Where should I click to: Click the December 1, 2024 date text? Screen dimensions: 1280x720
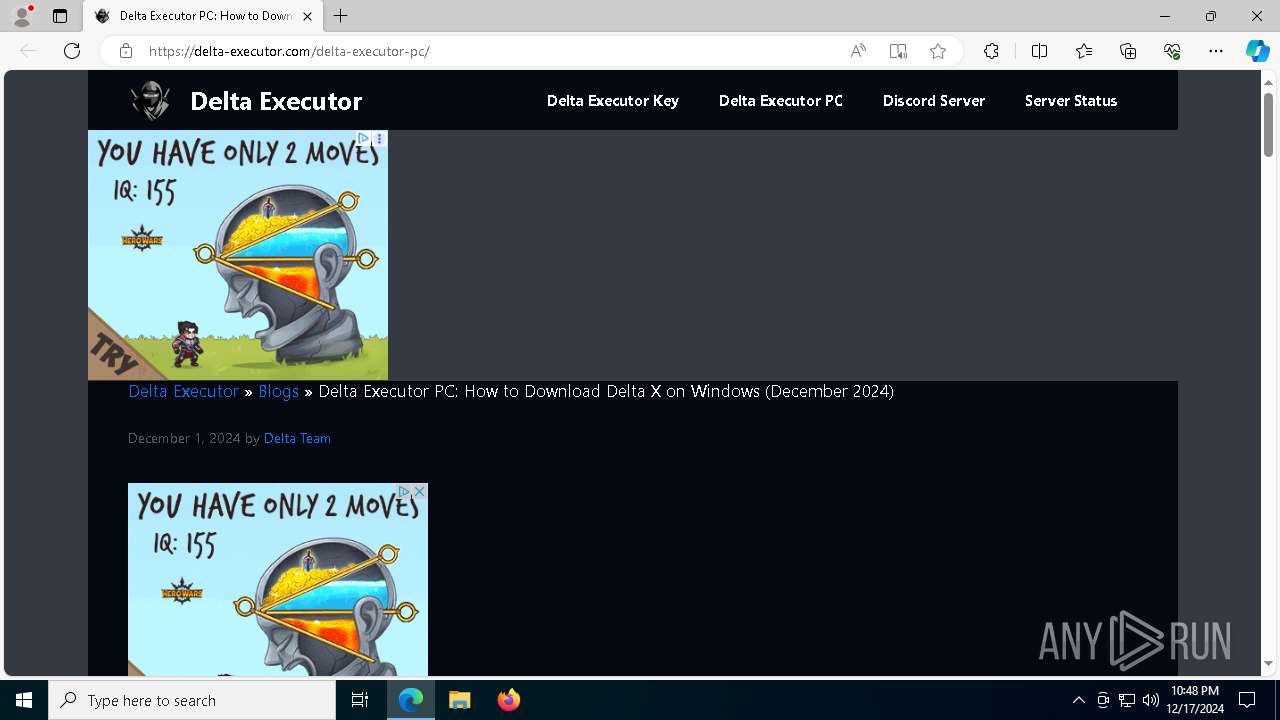click(x=184, y=438)
